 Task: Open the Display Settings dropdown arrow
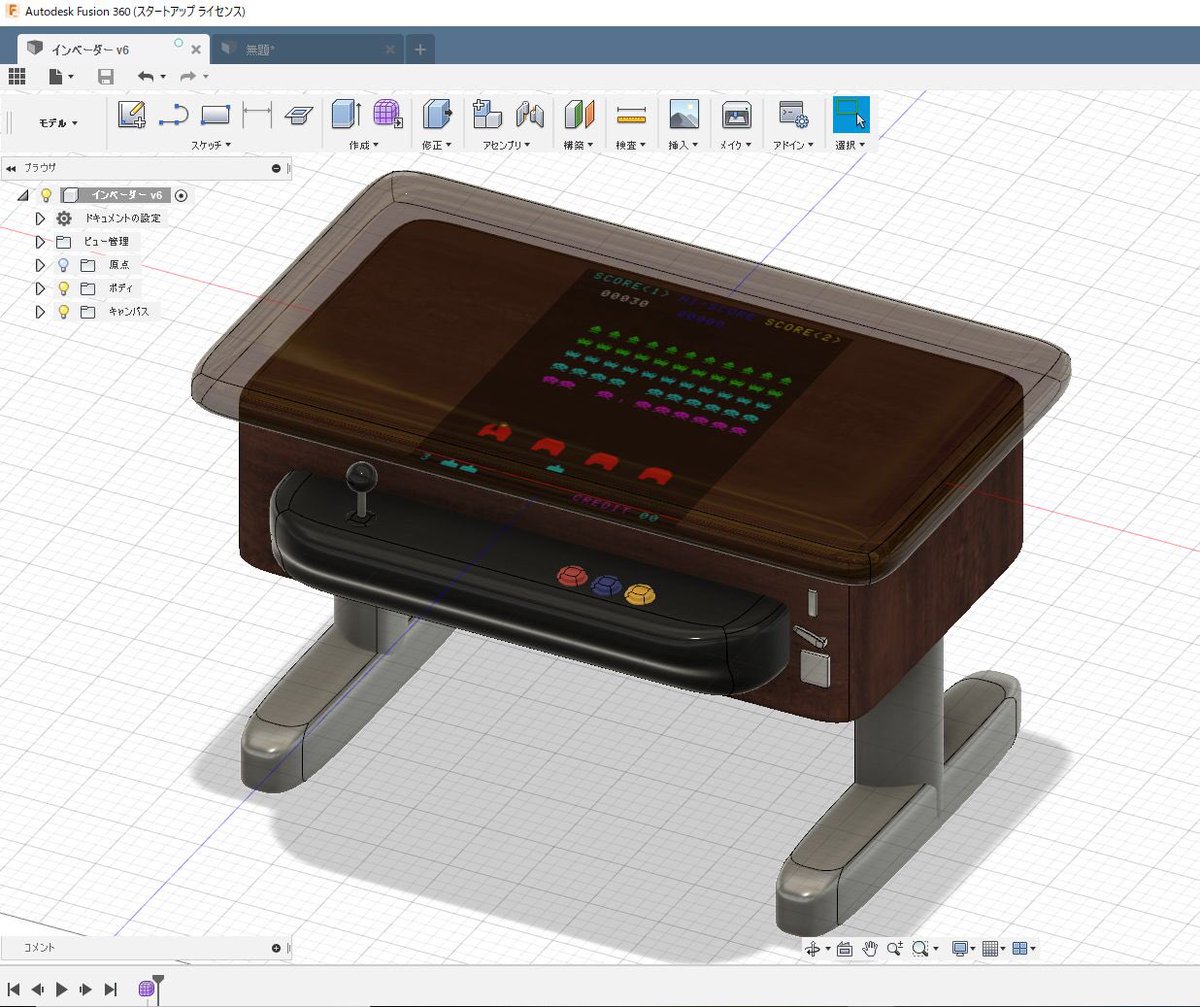pyautogui.click(x=973, y=949)
